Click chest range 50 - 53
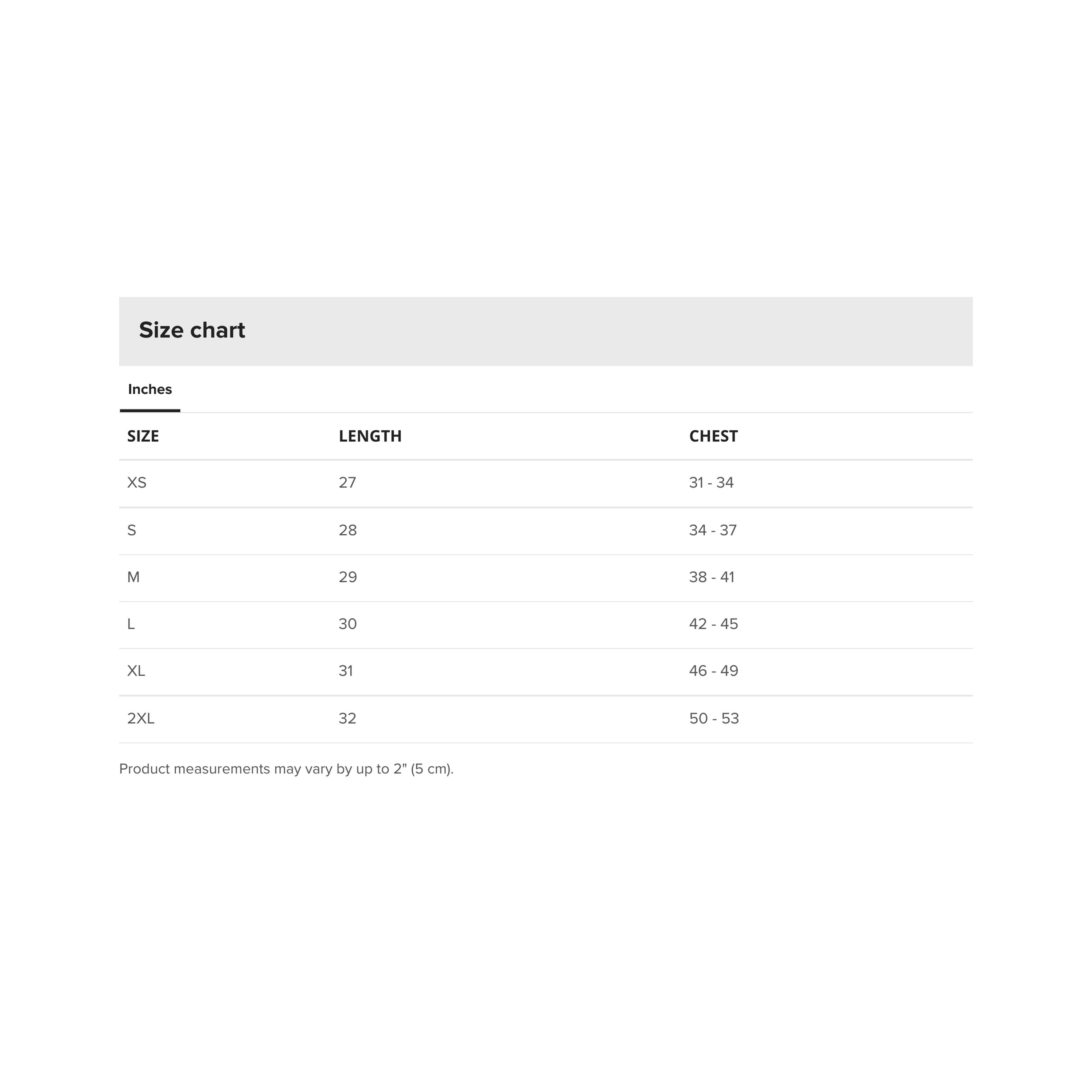Screen dimensions: 1092x1092 [714, 719]
